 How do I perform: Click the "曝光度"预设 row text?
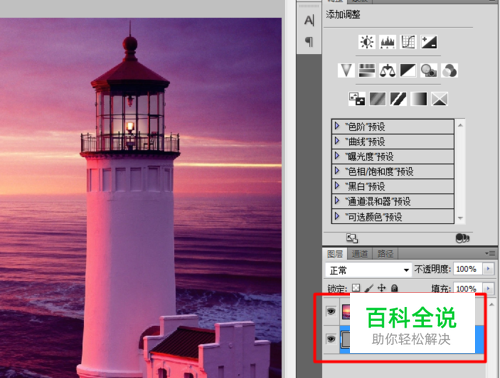point(369,156)
